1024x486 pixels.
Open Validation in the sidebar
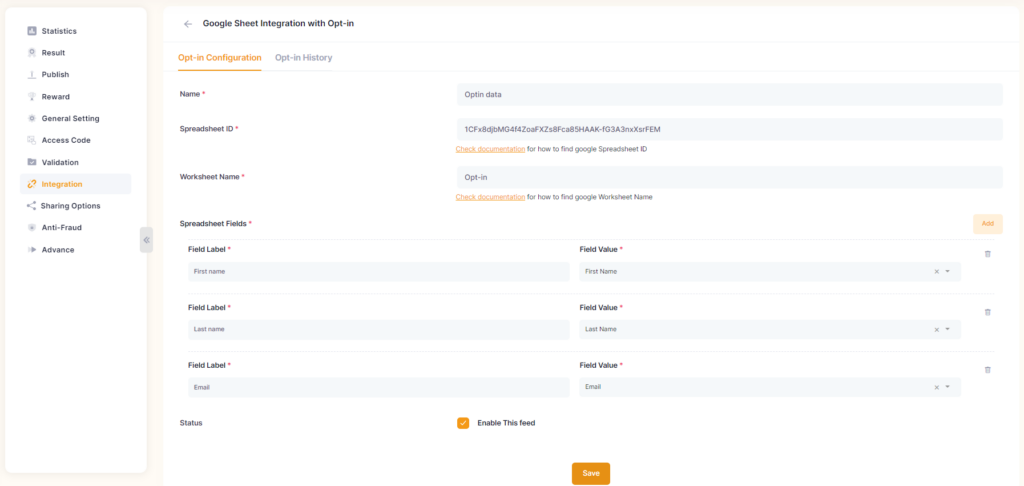click(60, 162)
